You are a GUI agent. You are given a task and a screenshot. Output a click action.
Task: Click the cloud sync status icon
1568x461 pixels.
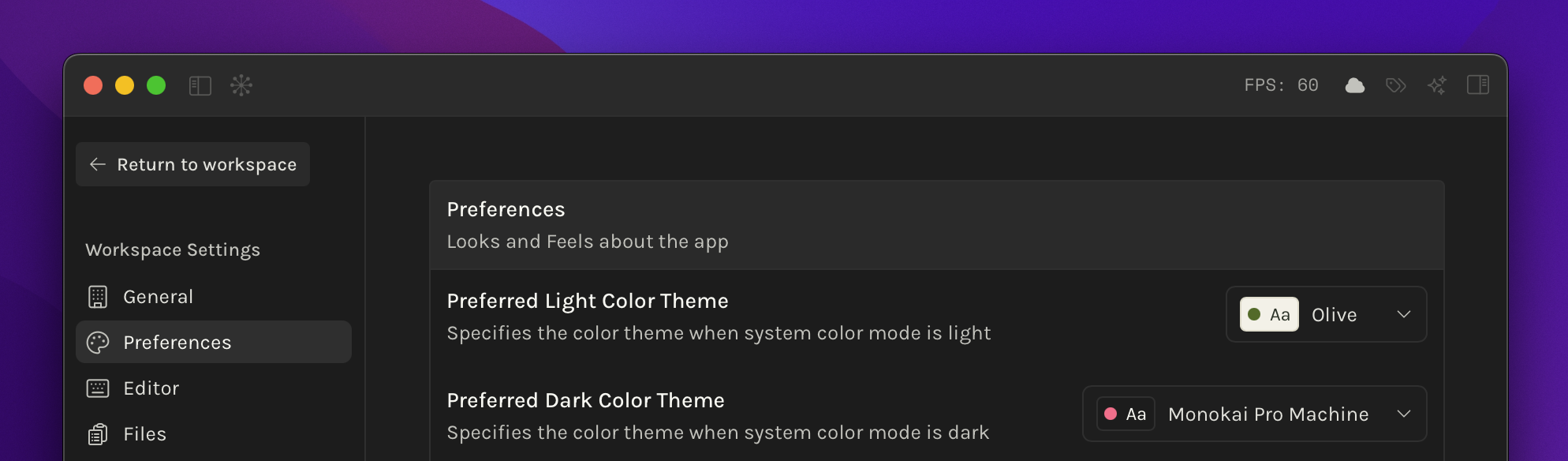point(1356,85)
